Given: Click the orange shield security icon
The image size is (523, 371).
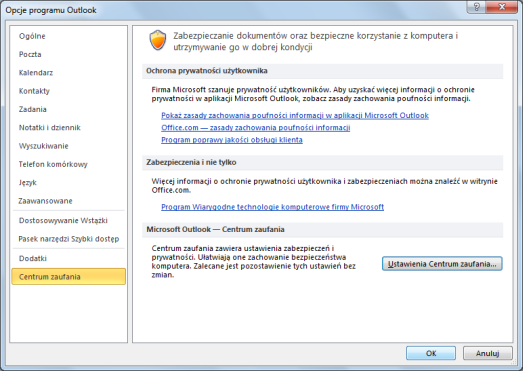Looking at the screenshot, I should (158, 40).
